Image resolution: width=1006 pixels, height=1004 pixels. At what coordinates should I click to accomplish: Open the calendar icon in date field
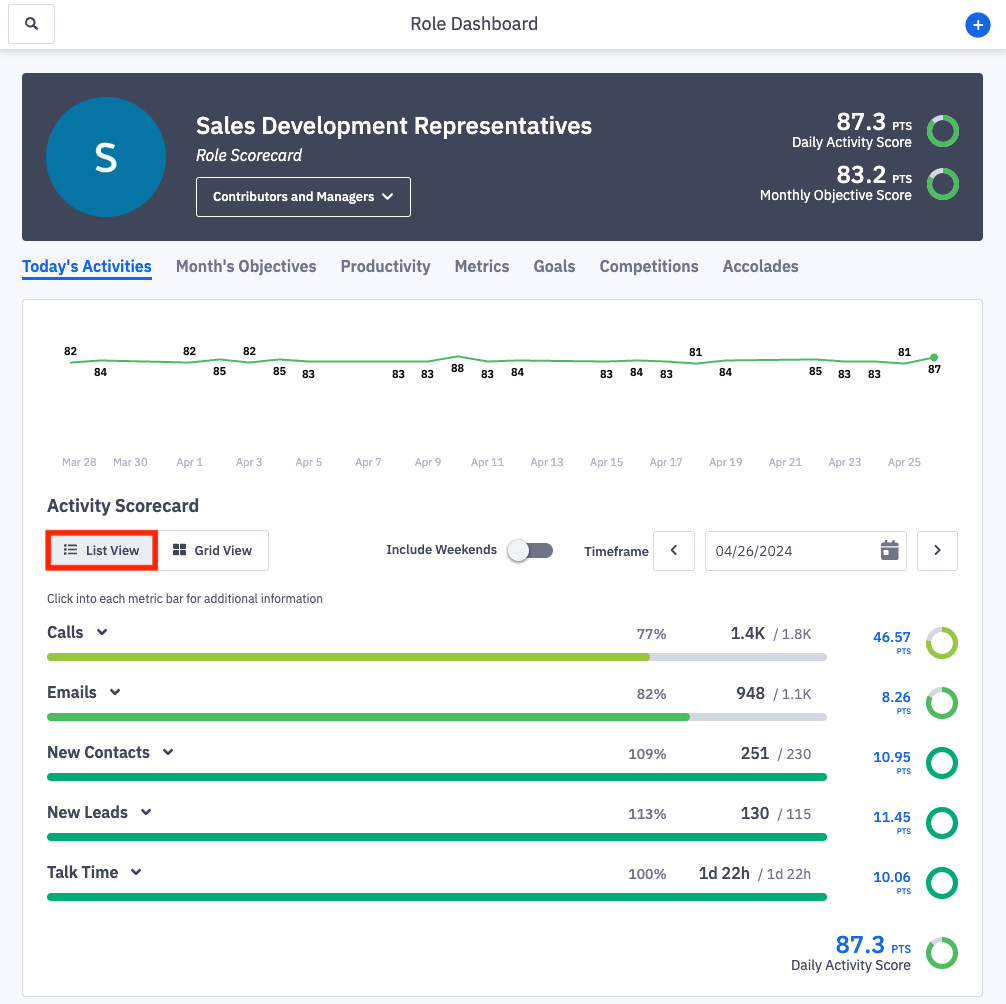(x=889, y=551)
